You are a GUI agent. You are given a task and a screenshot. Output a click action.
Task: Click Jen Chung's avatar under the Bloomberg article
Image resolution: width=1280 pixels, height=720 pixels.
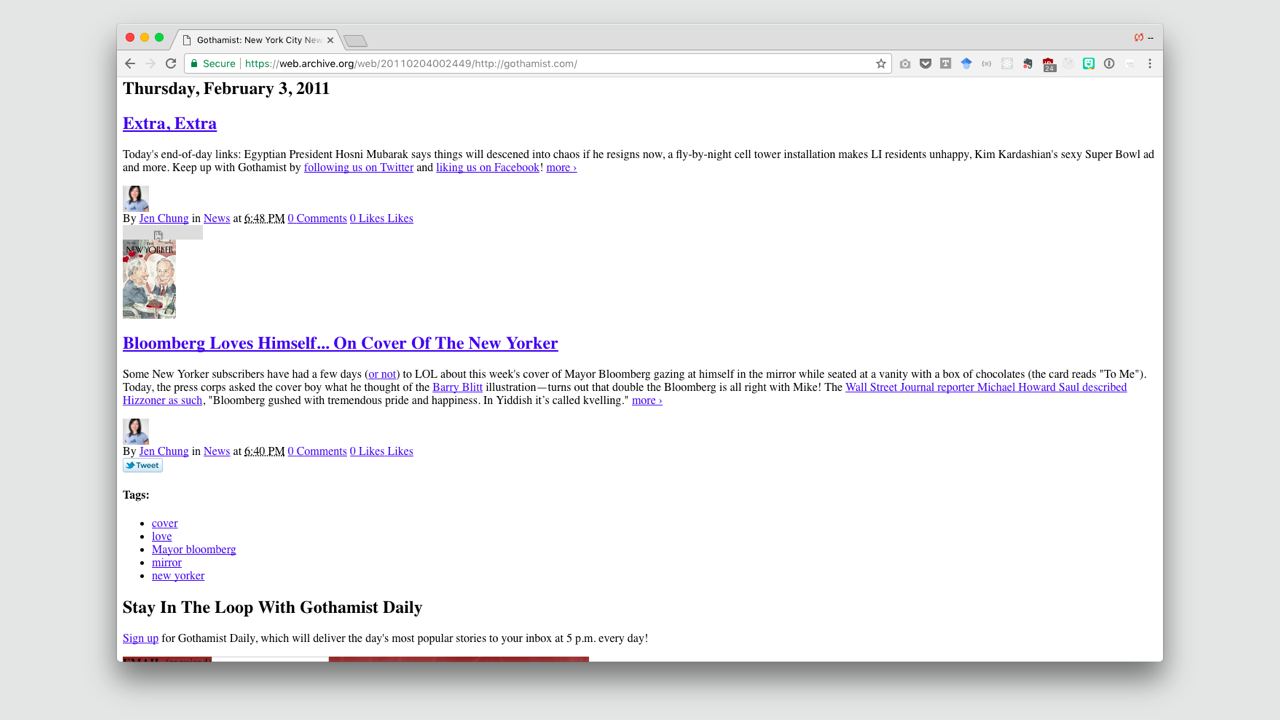(x=136, y=431)
